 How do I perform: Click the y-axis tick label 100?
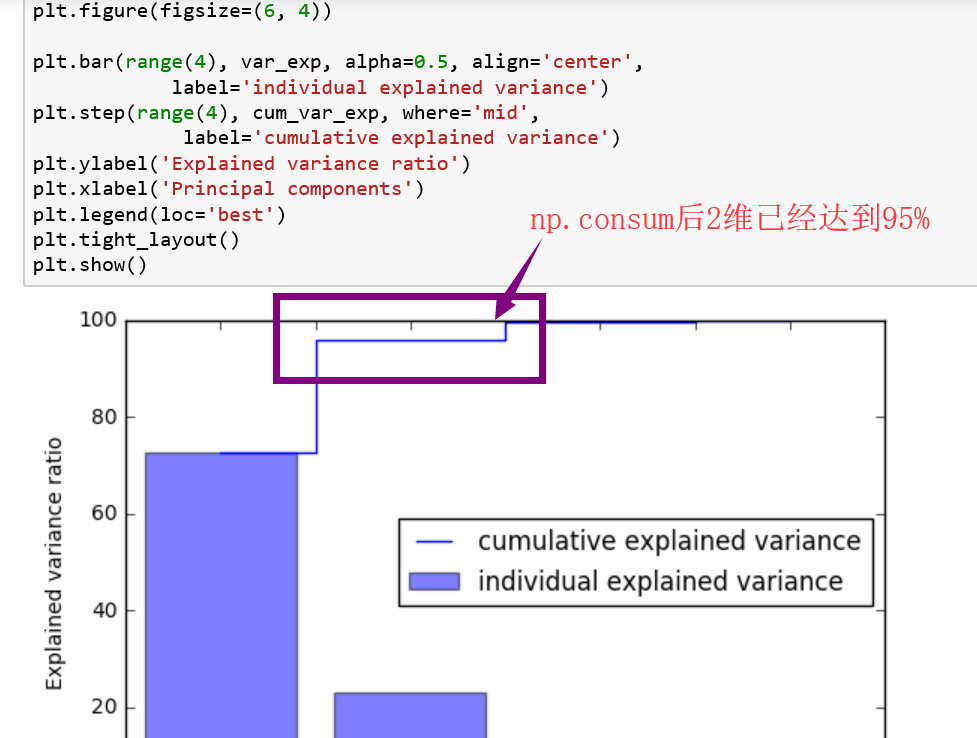tap(98, 320)
